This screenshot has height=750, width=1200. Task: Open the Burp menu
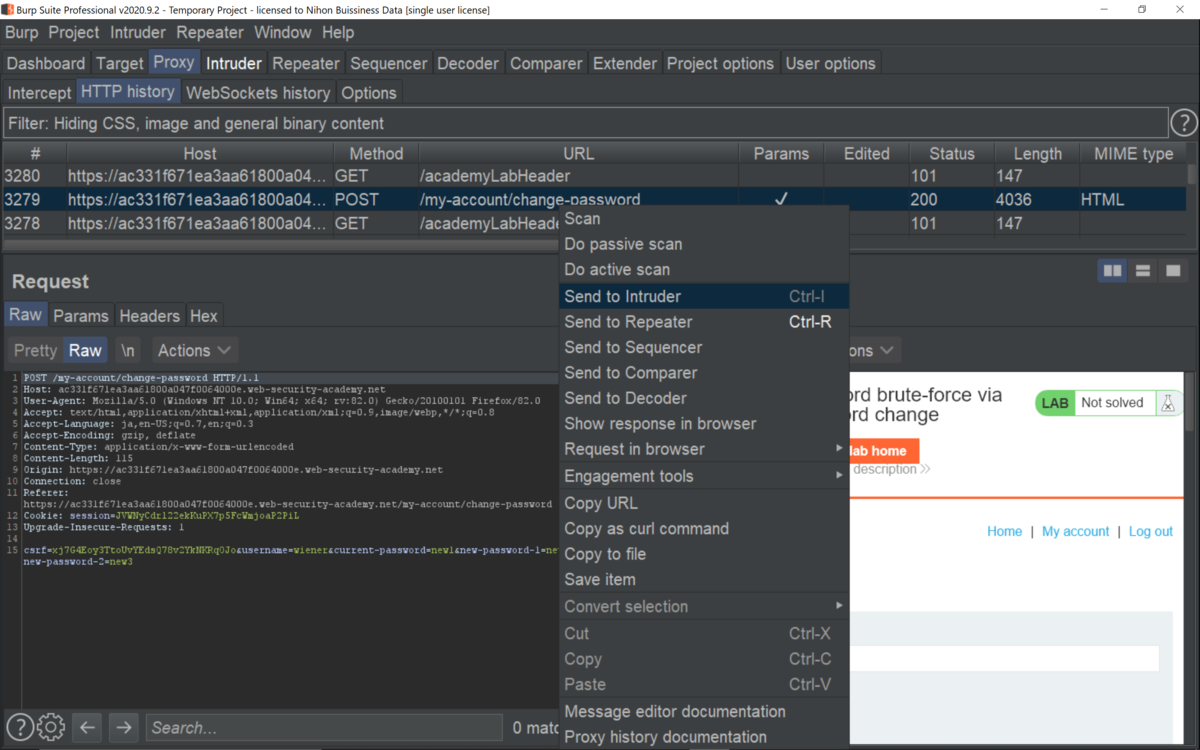22,32
